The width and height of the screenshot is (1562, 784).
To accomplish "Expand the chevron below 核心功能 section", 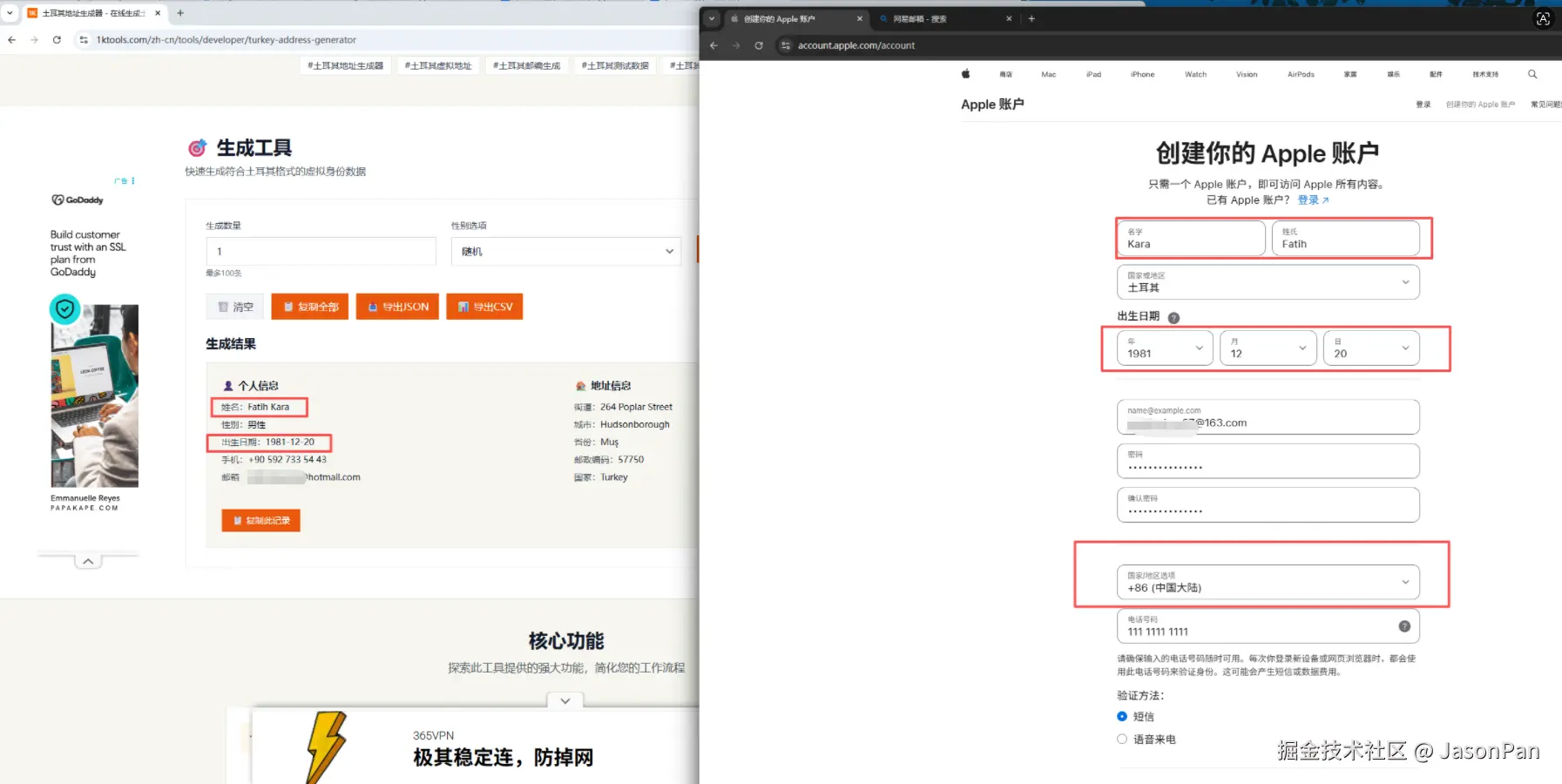I will (565, 701).
